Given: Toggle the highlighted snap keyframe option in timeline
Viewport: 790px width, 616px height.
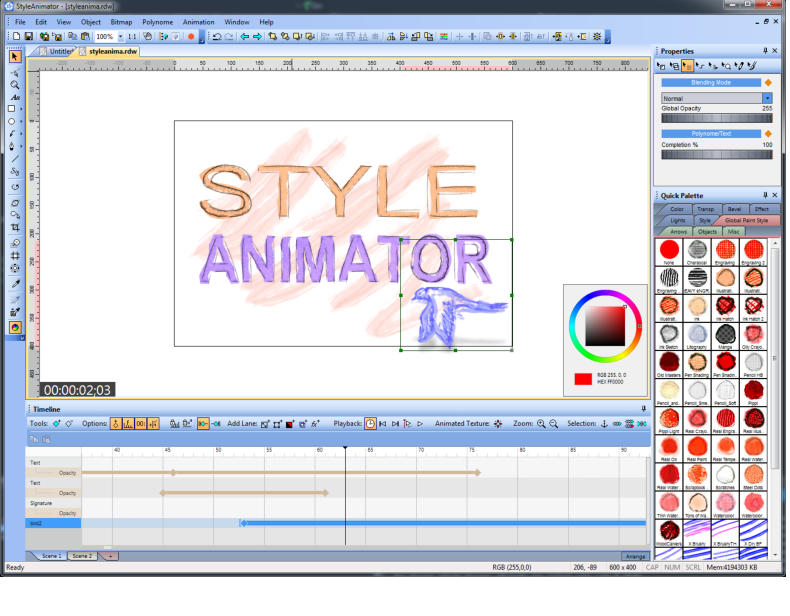Looking at the screenshot, I should (203, 424).
